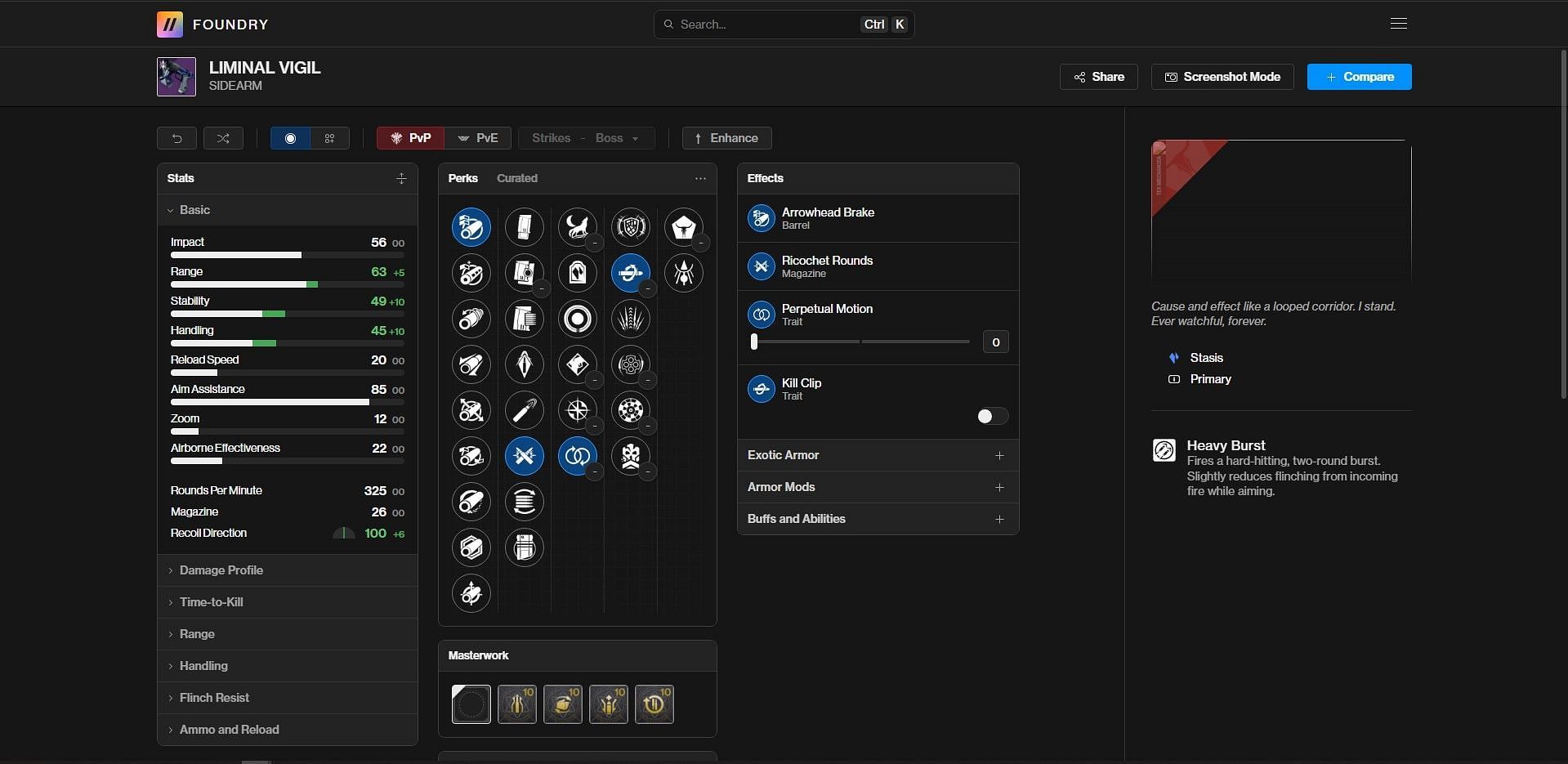The height and width of the screenshot is (764, 1568).
Task: Select the helmet-shaped origin trait icon
Action: tap(684, 227)
